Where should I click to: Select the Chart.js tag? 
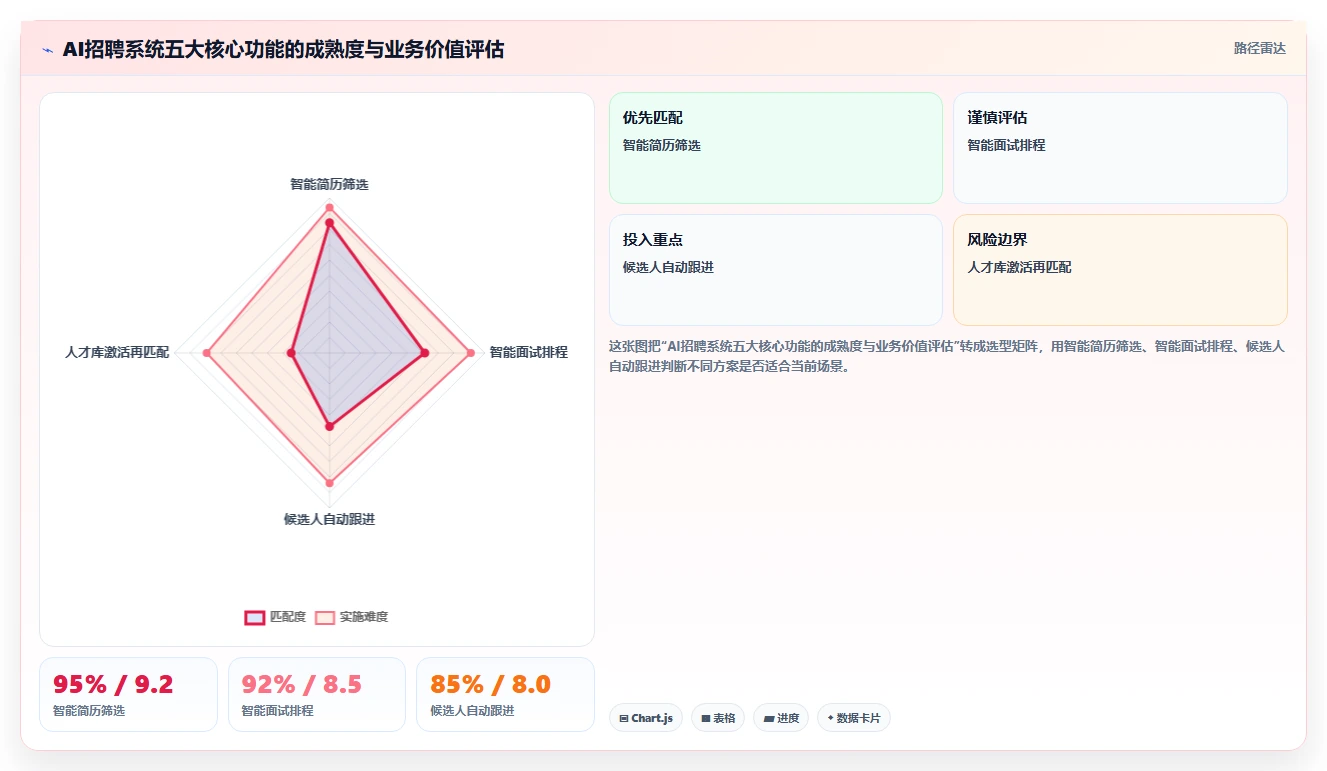pyautogui.click(x=646, y=718)
